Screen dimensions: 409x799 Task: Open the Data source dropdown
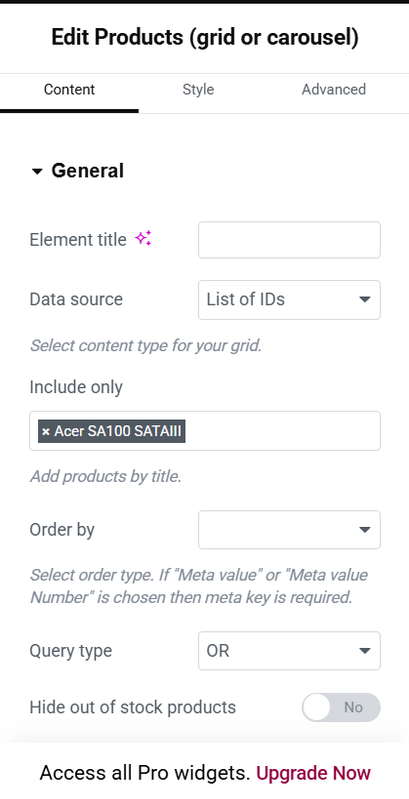click(289, 300)
